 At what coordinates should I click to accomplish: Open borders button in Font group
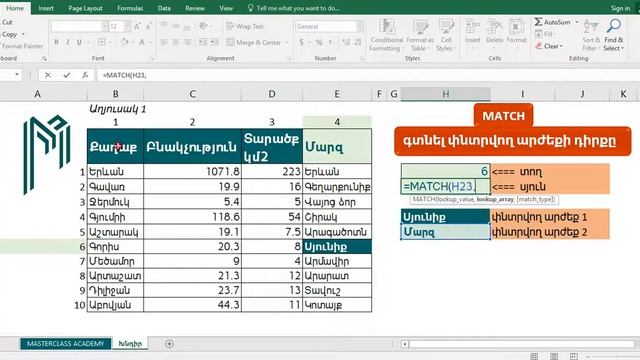point(102,42)
